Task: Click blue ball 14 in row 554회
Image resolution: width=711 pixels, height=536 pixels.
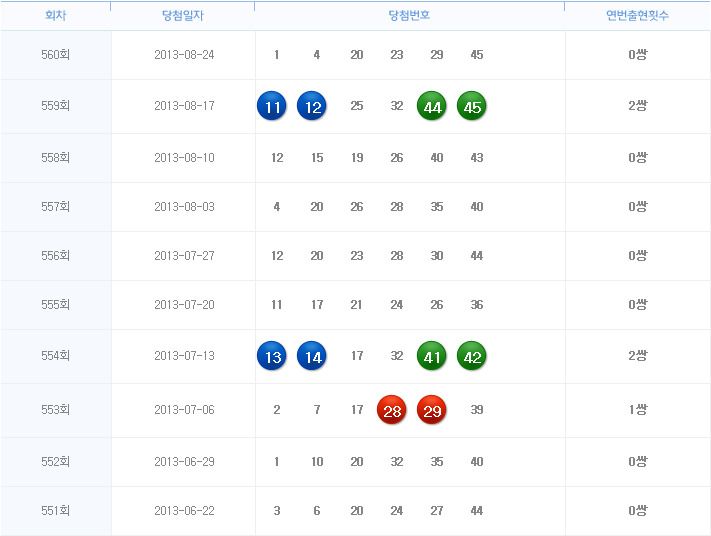Action: (312, 356)
